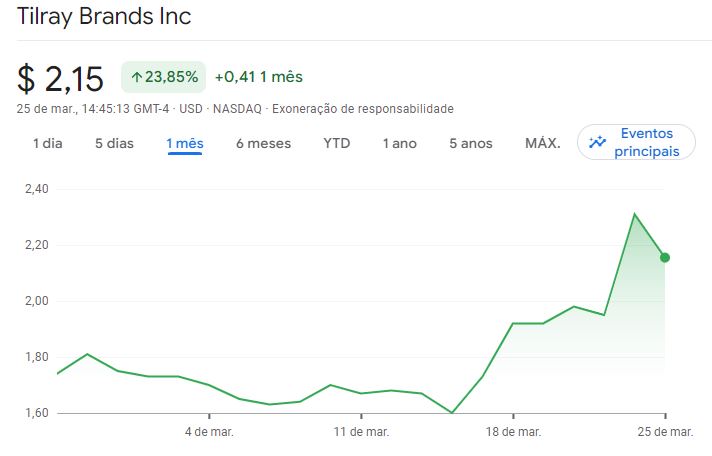Click the green endpoint dot on chart
This screenshot has height=456, width=712.
(665, 257)
